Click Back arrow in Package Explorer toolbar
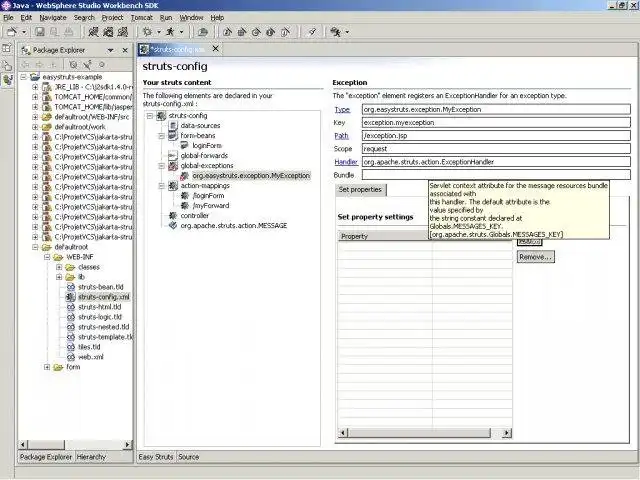Viewport: 640px width, 480px height. pos(25,64)
